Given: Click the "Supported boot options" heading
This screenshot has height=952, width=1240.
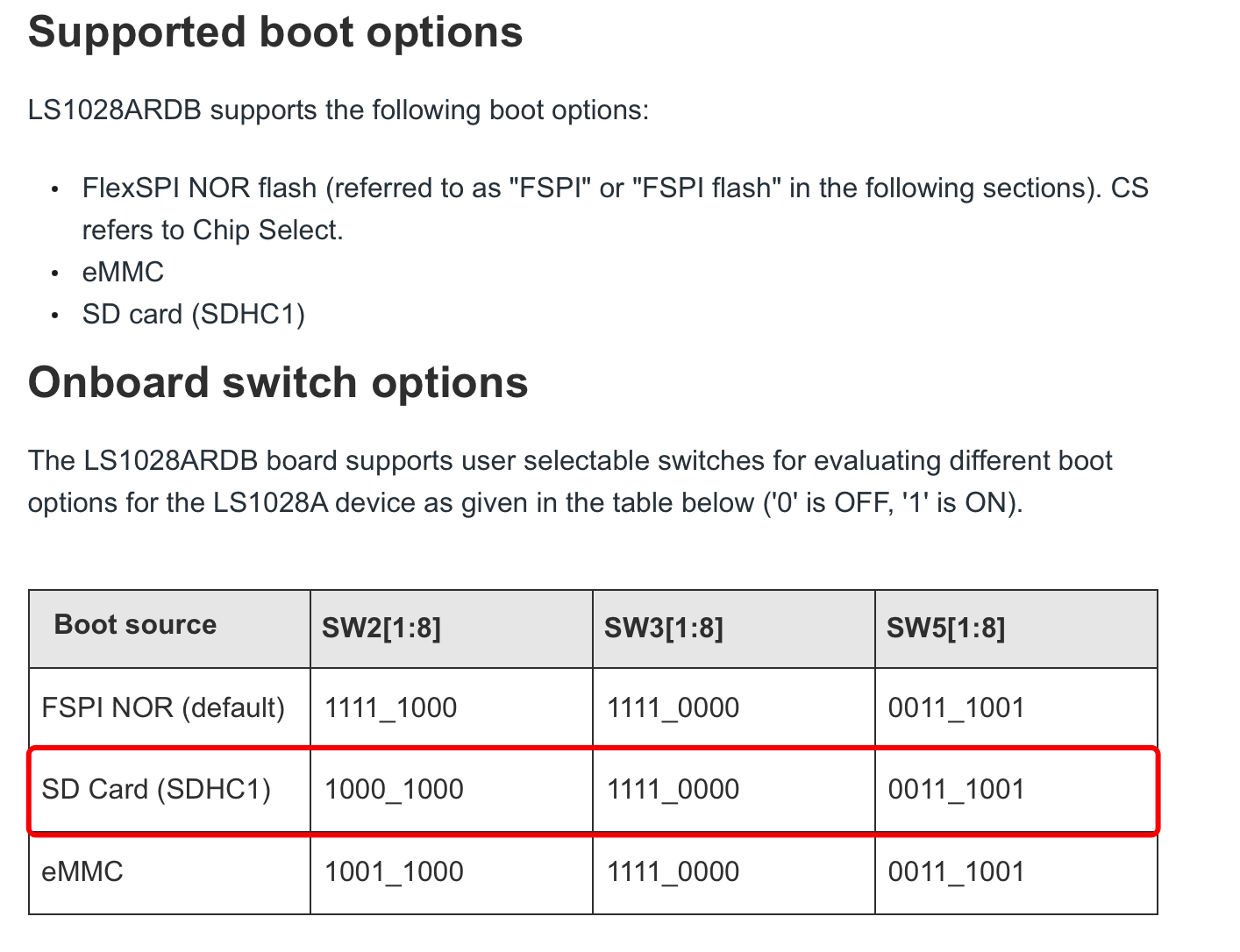Looking at the screenshot, I should coord(275,32).
